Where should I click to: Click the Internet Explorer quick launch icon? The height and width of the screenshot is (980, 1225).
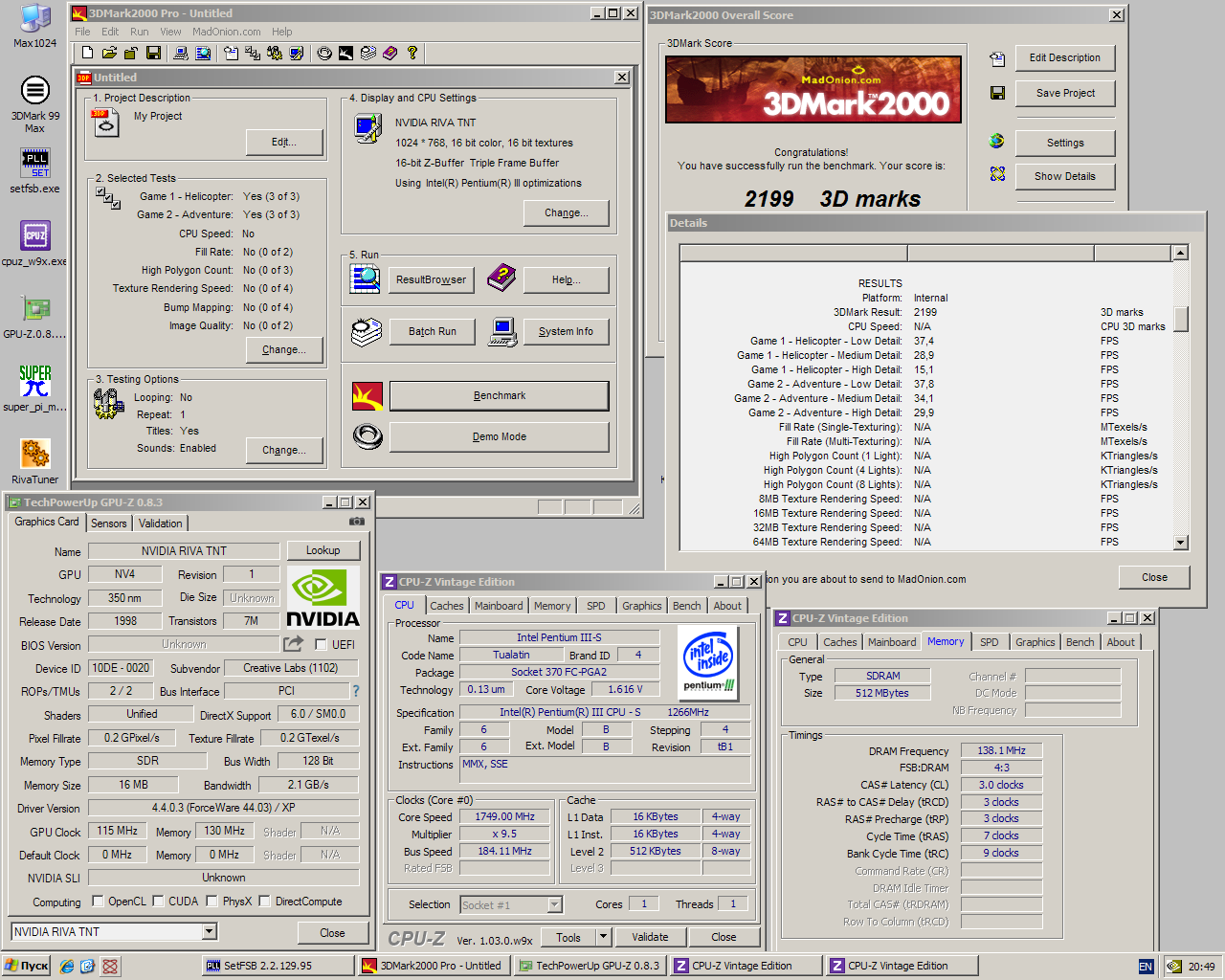coord(66,967)
